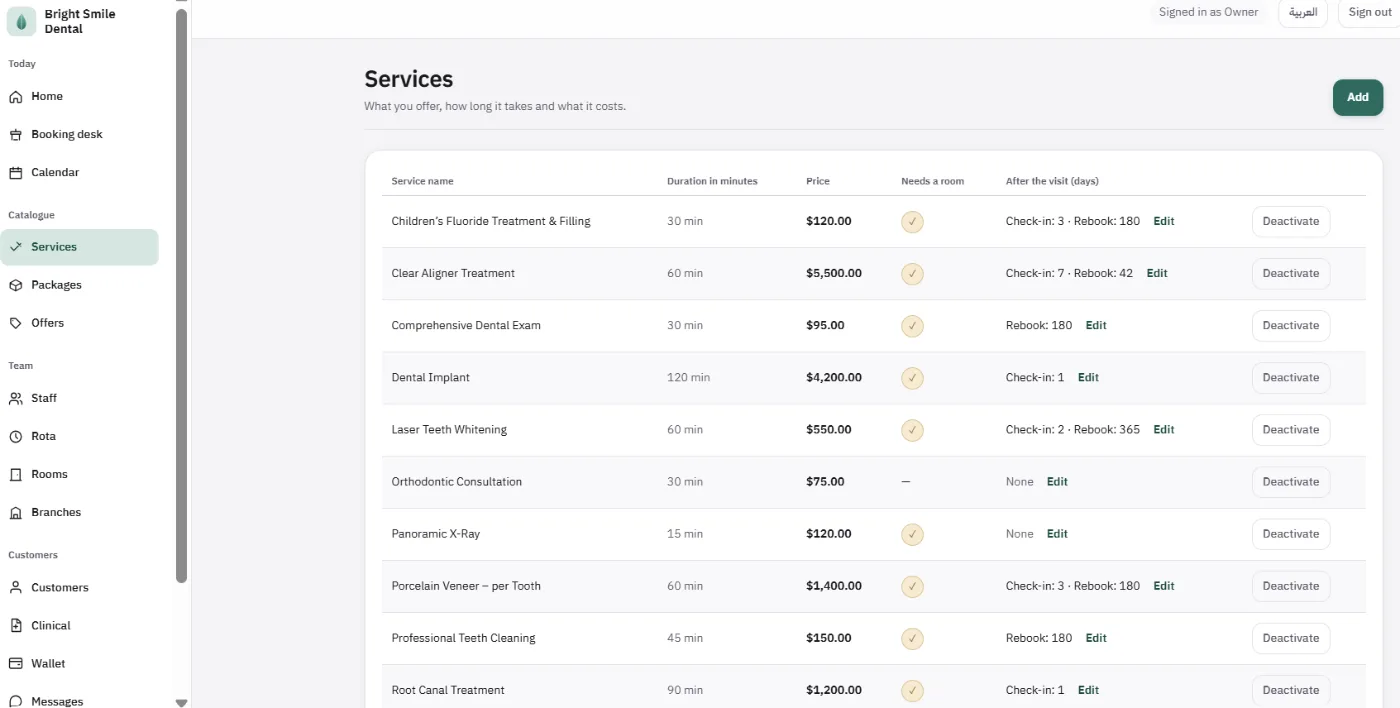Click the room checkmark for Panoramic X-Ray
Screen dimensions: 1400x708
coord(912,534)
